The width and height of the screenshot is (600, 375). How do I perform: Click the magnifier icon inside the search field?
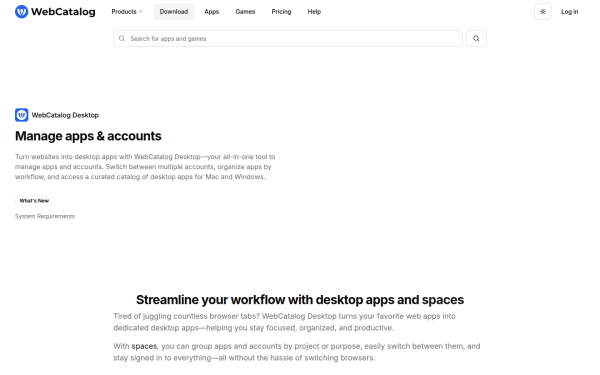[122, 39]
